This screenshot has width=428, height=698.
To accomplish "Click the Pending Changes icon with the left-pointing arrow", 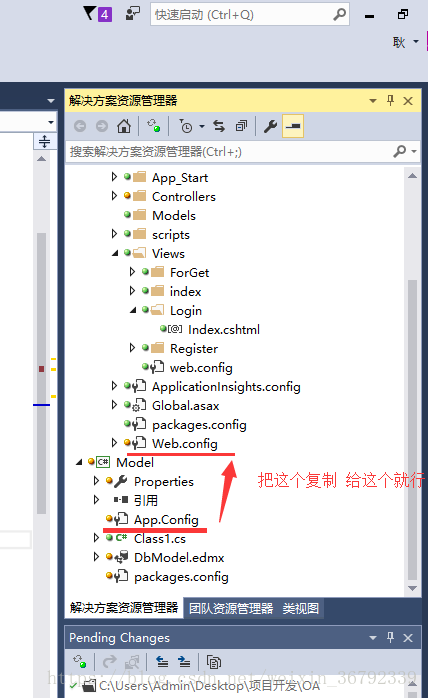I will (162, 662).
